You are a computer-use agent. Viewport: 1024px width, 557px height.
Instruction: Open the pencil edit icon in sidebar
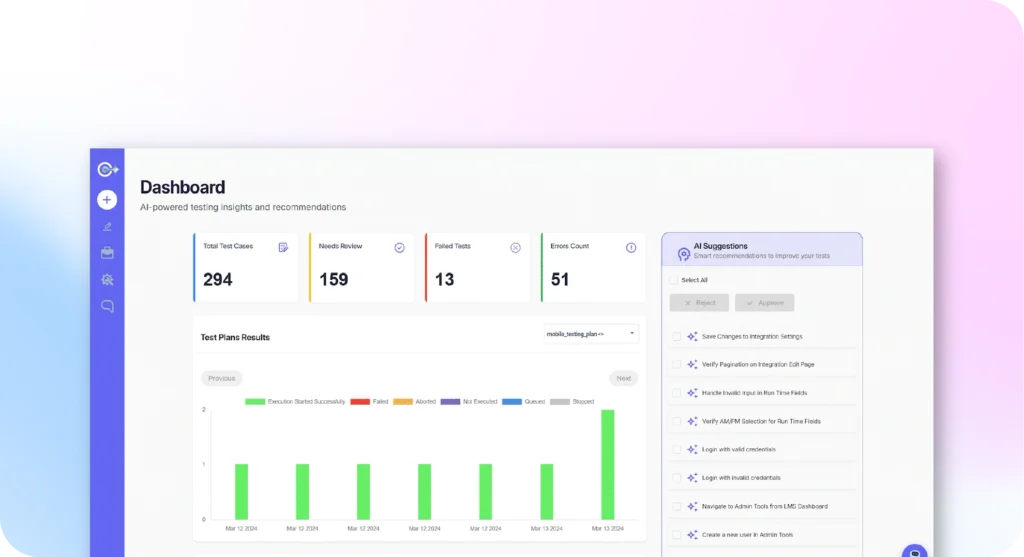107,227
